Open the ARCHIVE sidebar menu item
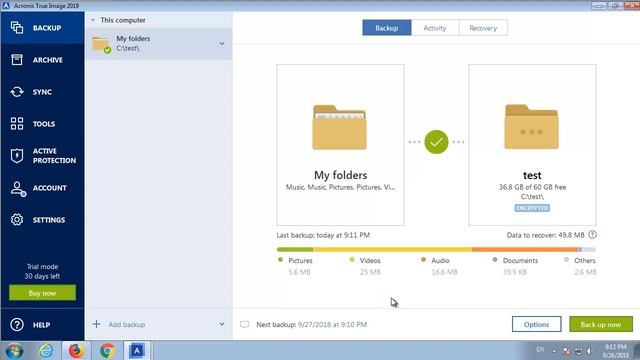This screenshot has height=360, width=640. [42, 60]
